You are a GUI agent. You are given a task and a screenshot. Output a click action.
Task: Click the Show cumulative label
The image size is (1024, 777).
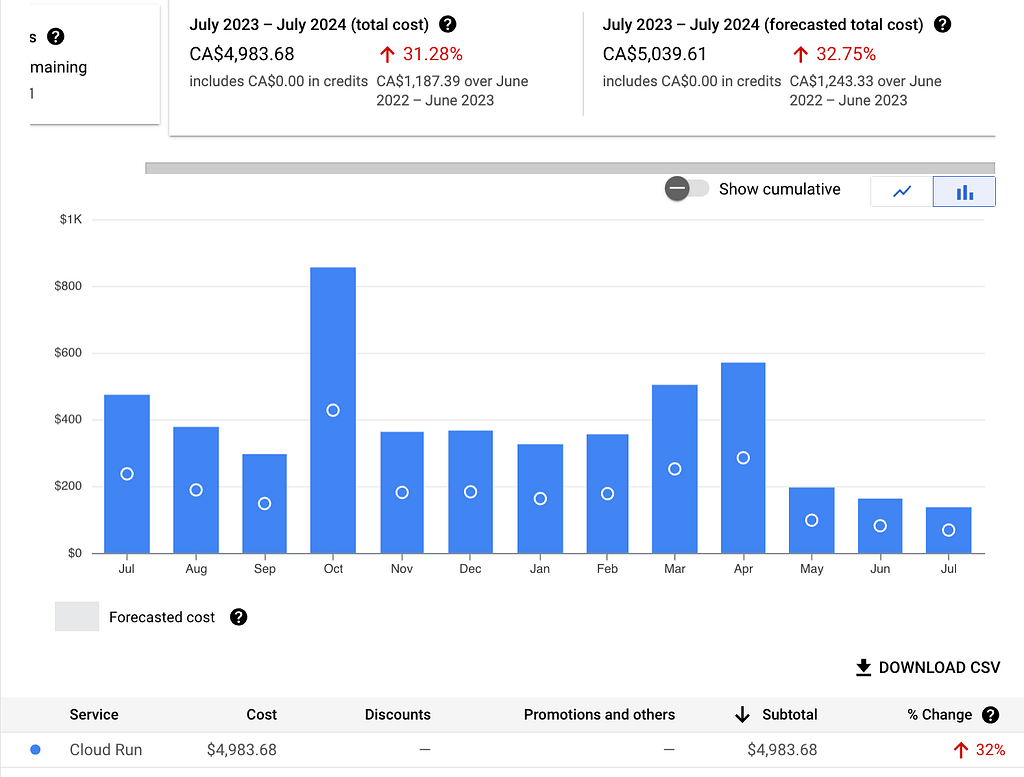[x=780, y=189]
